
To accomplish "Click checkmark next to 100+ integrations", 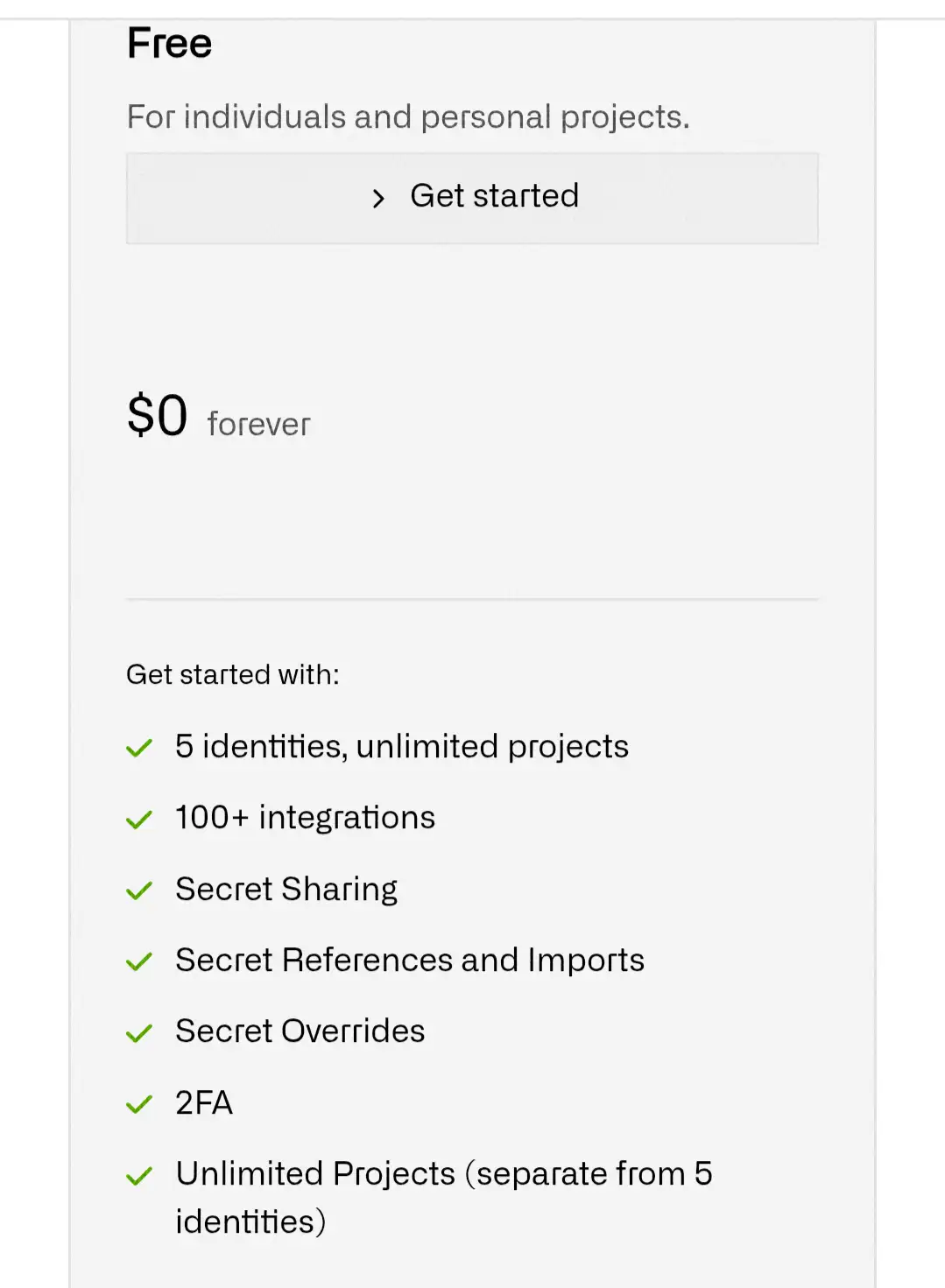I will coord(139,820).
